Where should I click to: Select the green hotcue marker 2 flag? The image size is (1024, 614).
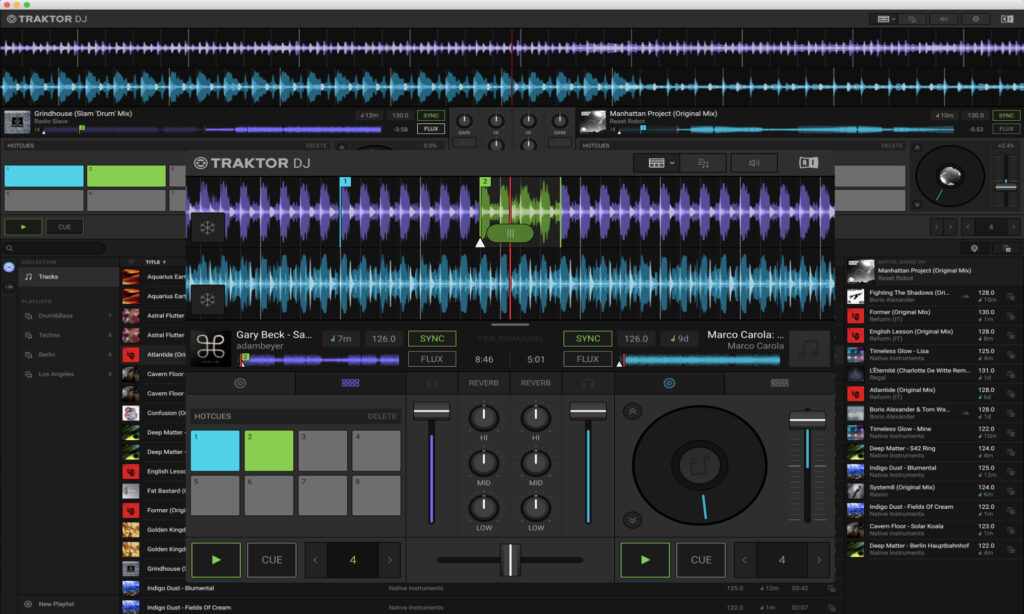pyautogui.click(x=485, y=182)
